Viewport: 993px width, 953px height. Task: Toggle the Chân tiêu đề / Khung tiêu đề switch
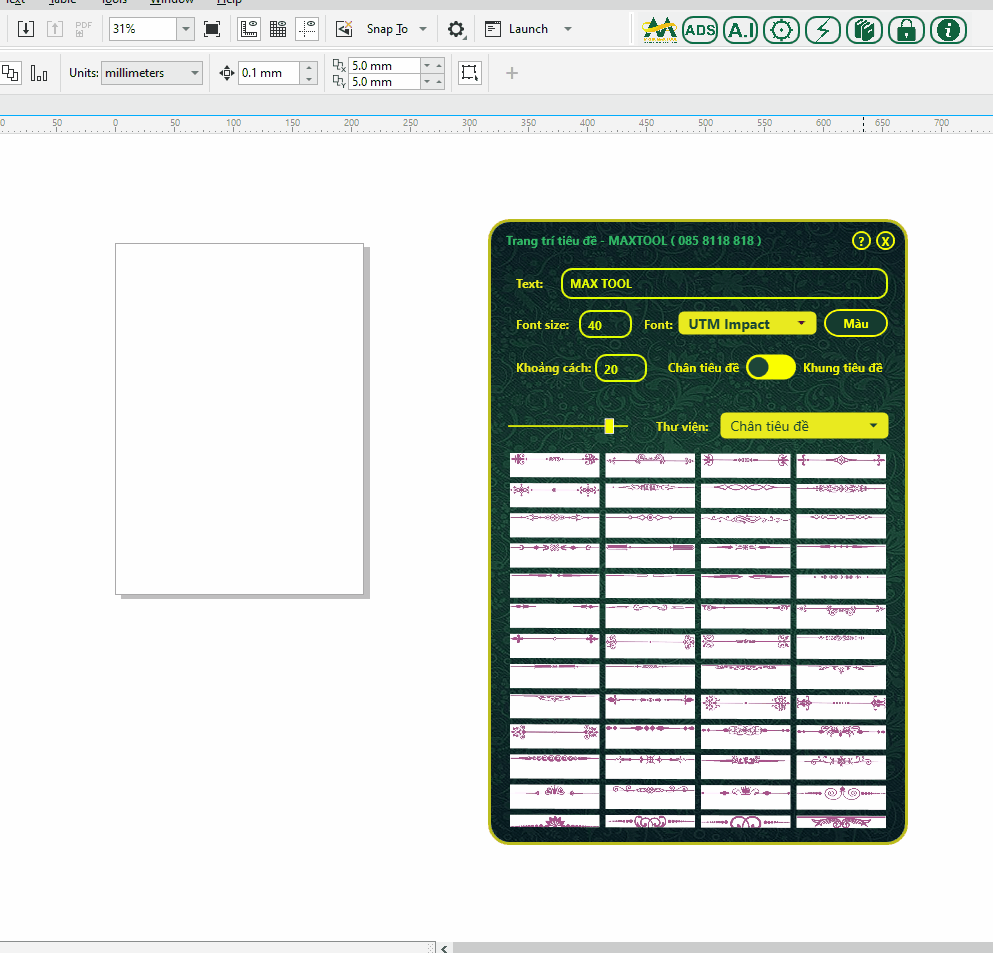pyautogui.click(x=771, y=368)
